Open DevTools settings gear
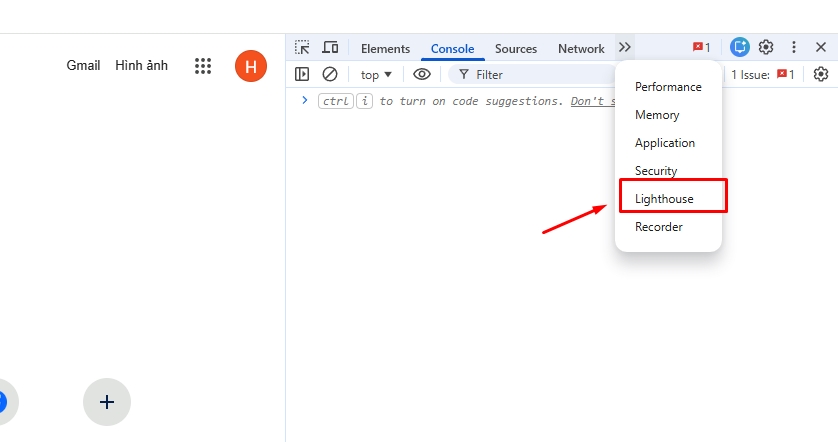The width and height of the screenshot is (838, 442). coord(766,47)
